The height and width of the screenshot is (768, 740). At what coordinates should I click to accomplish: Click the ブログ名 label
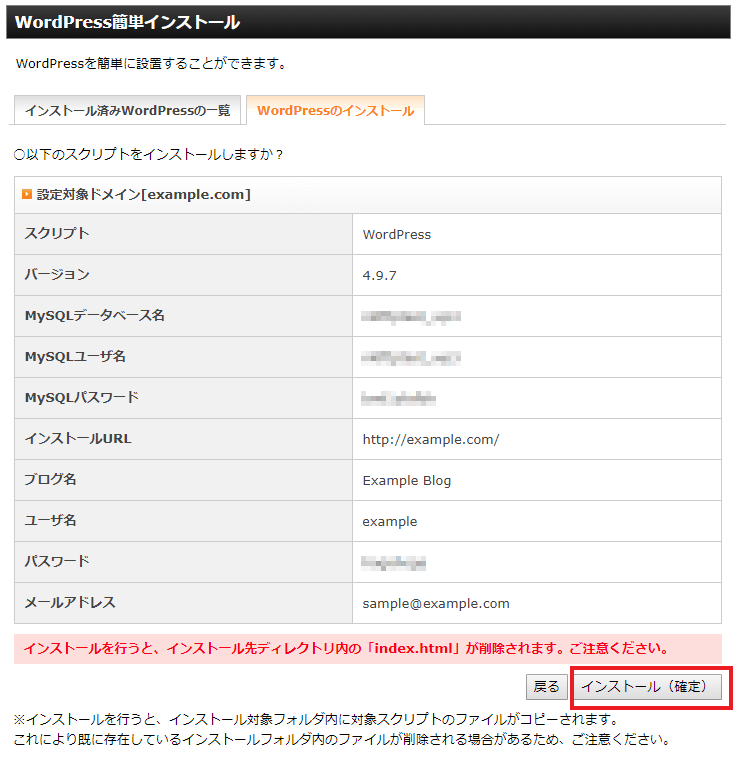click(50, 479)
